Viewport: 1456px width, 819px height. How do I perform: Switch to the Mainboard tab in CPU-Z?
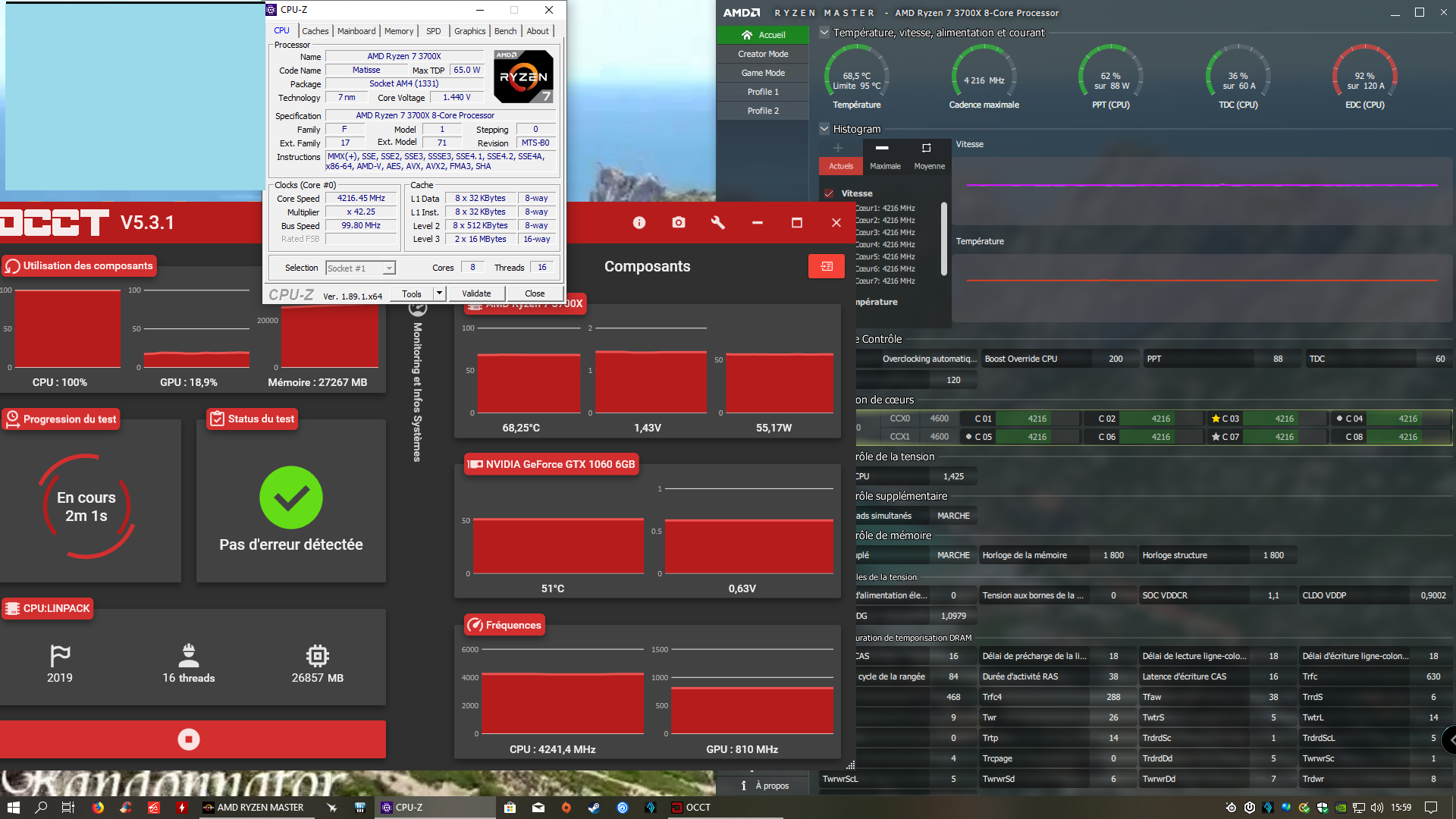pyautogui.click(x=356, y=31)
